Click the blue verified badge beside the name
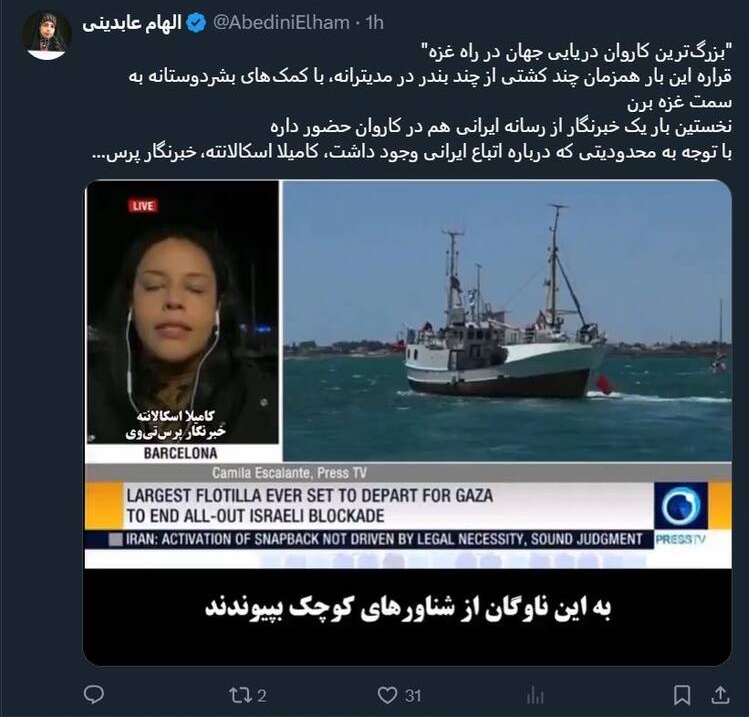 pyautogui.click(x=196, y=22)
